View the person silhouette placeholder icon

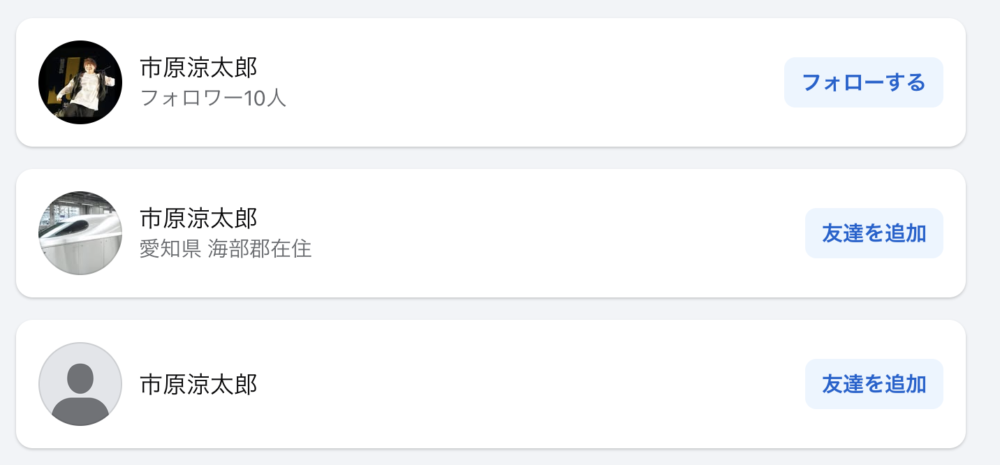pyautogui.click(x=80, y=384)
